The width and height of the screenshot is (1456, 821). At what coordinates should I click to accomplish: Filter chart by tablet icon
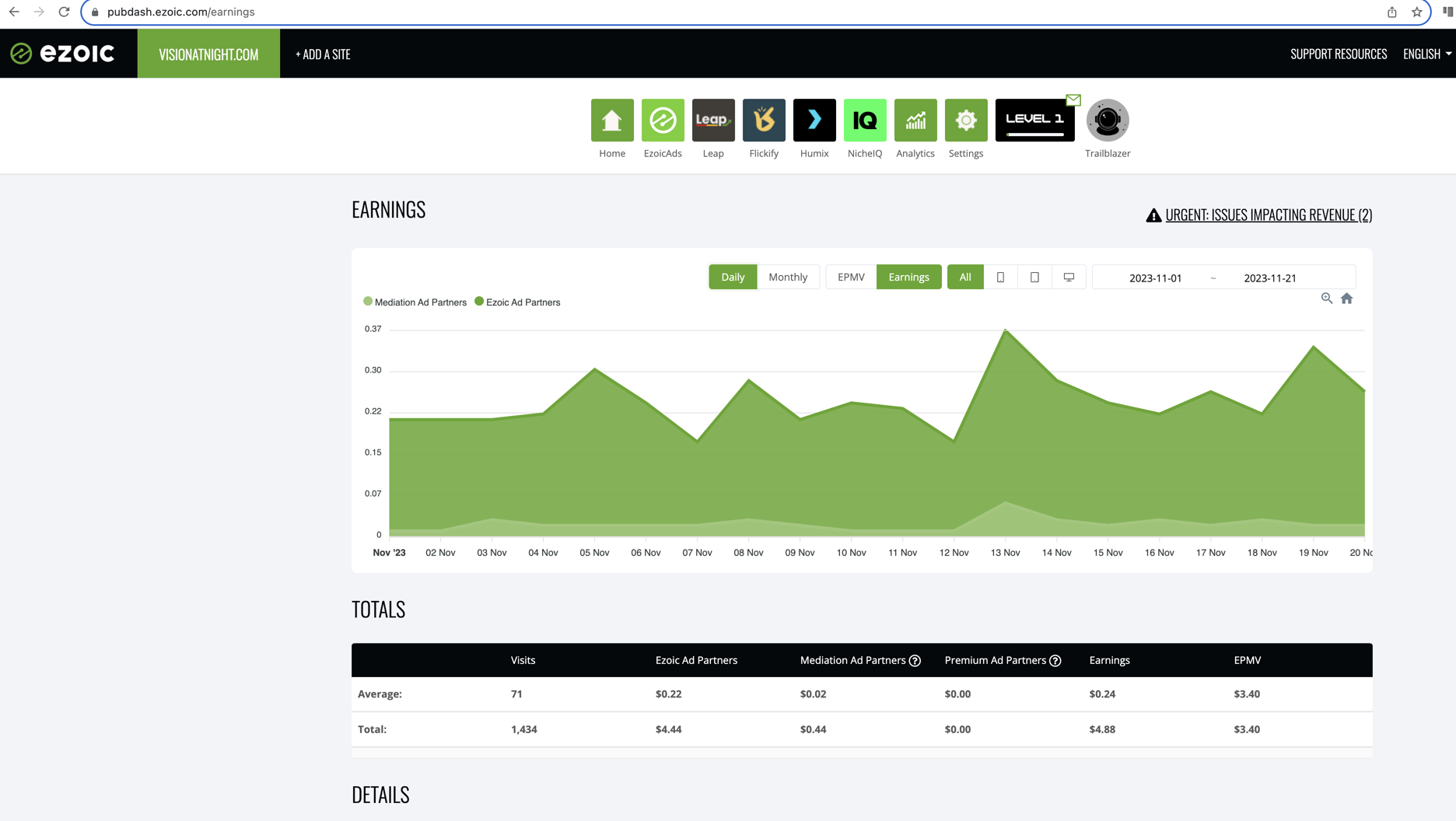[1034, 277]
